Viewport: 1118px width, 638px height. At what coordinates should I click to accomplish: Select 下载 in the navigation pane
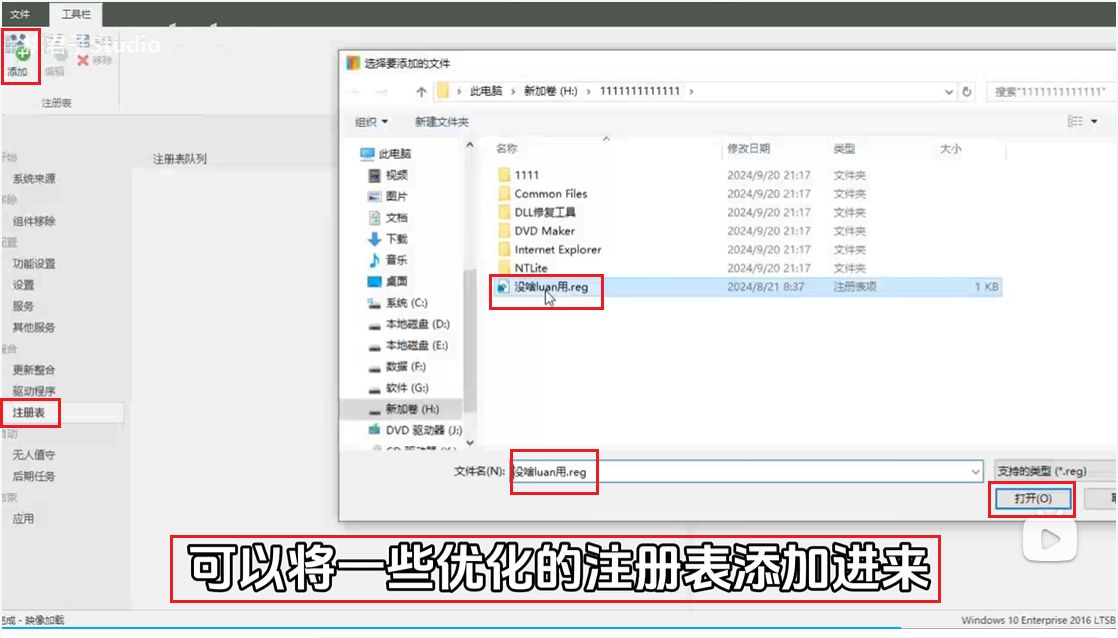pos(396,239)
